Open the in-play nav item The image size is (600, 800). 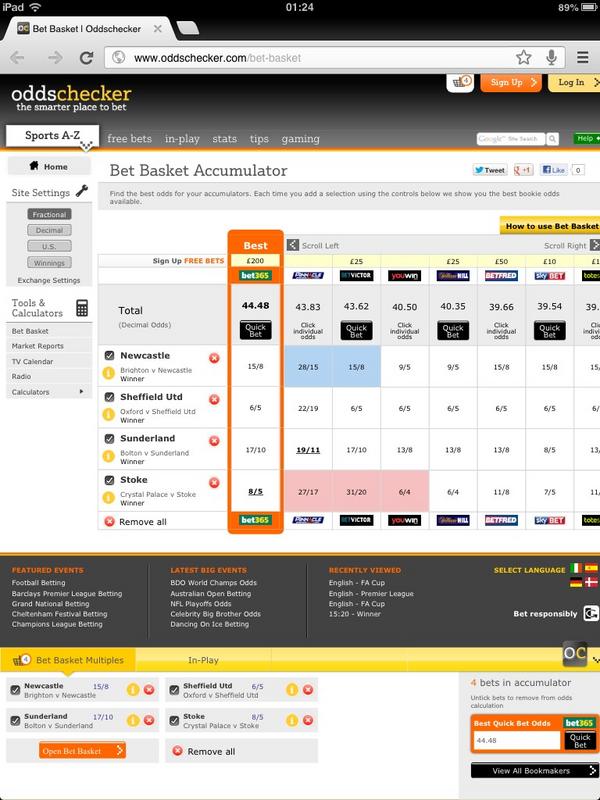pos(182,139)
